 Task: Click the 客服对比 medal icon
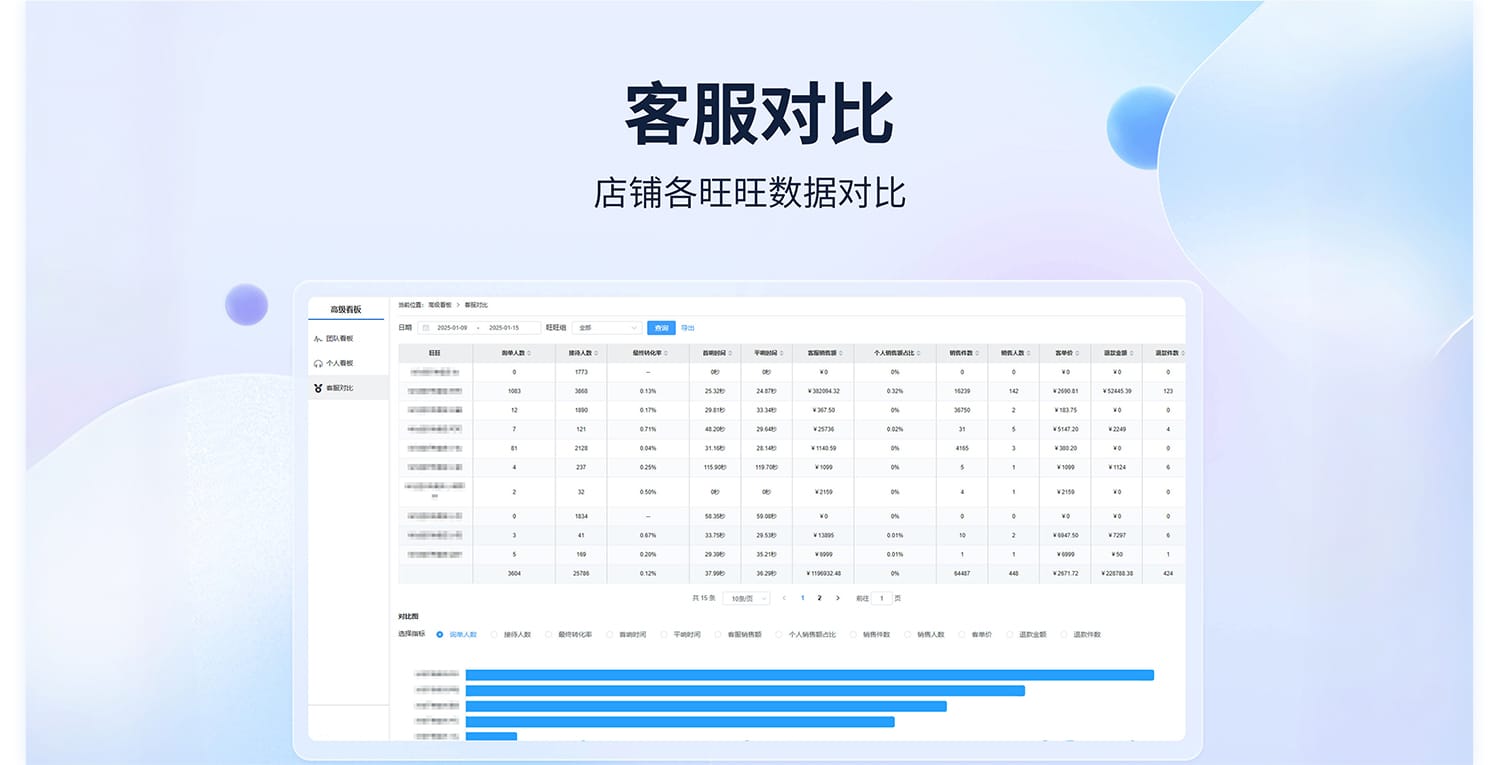click(x=318, y=388)
